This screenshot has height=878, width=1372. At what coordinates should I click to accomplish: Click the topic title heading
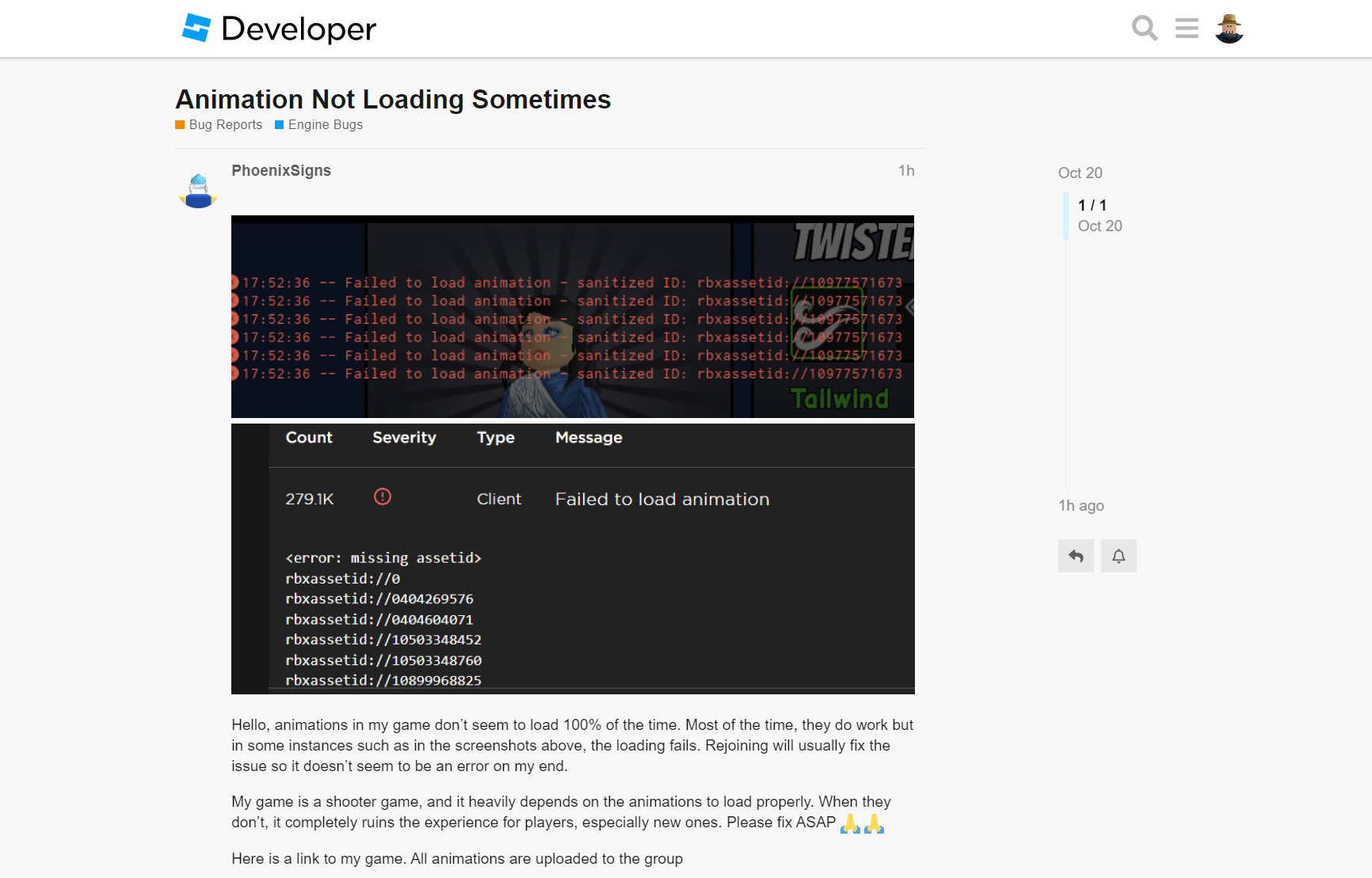(393, 100)
